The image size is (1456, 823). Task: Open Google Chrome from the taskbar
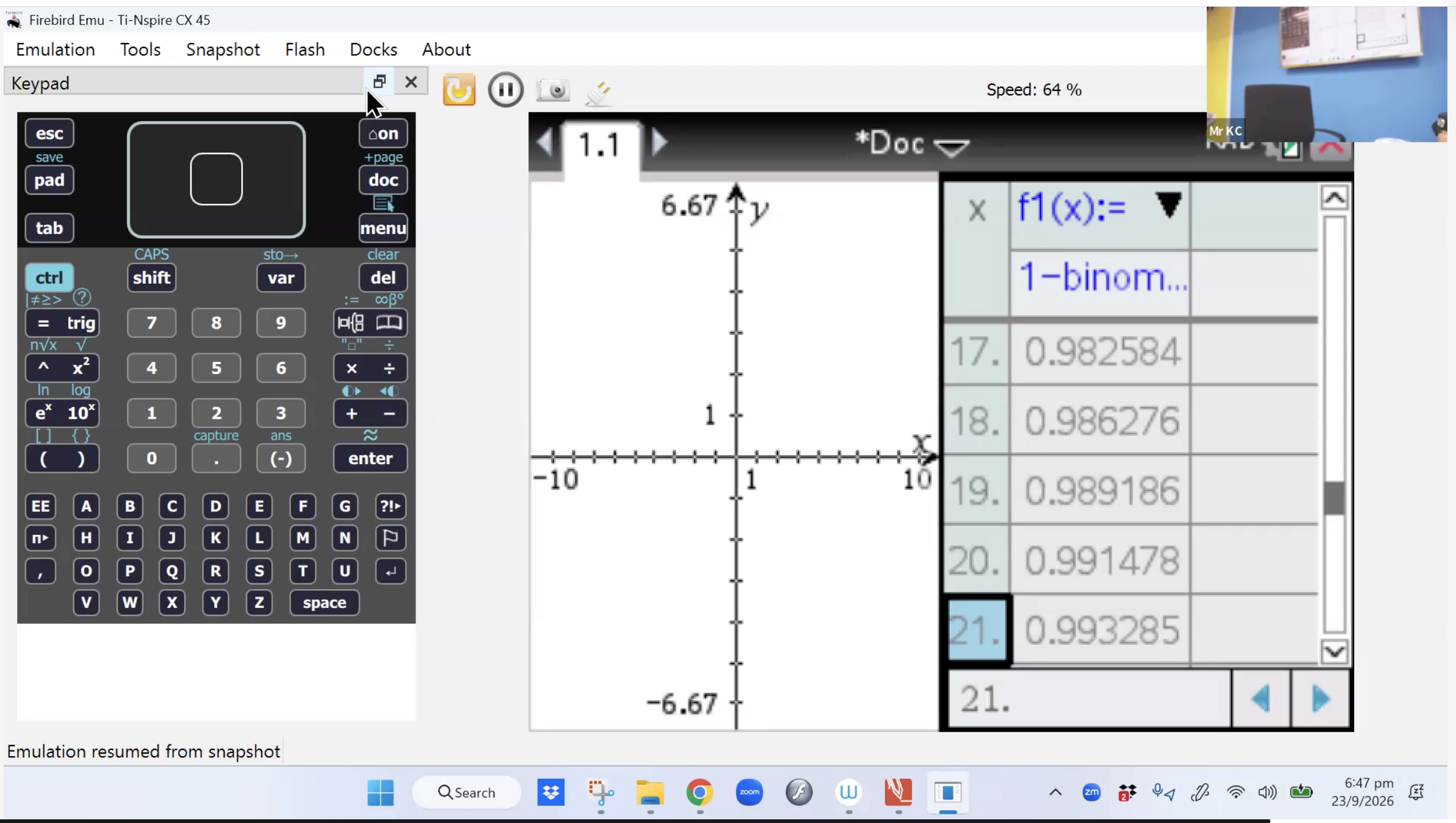tap(699, 792)
